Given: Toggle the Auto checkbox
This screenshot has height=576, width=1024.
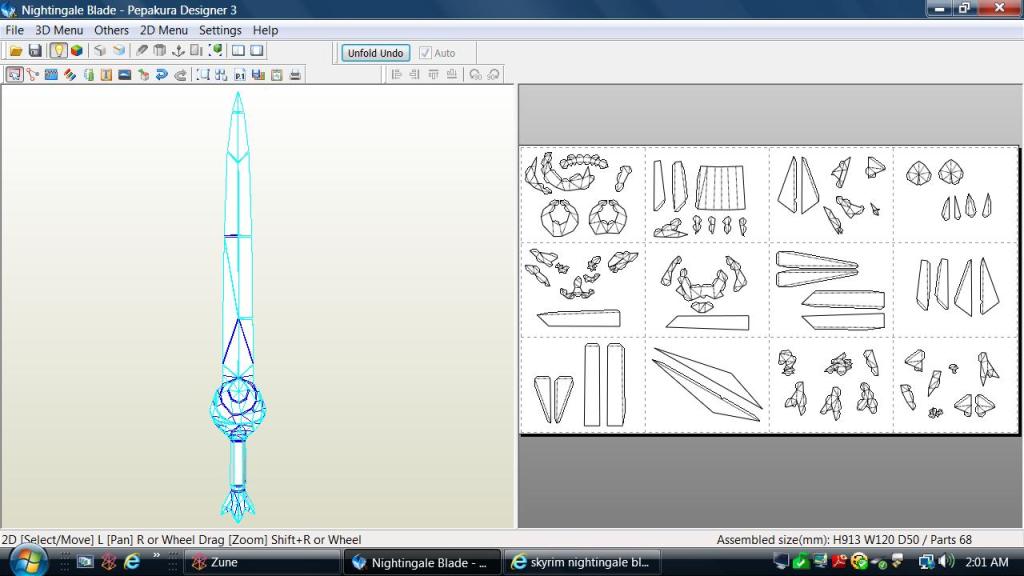Looking at the screenshot, I should tap(425, 53).
